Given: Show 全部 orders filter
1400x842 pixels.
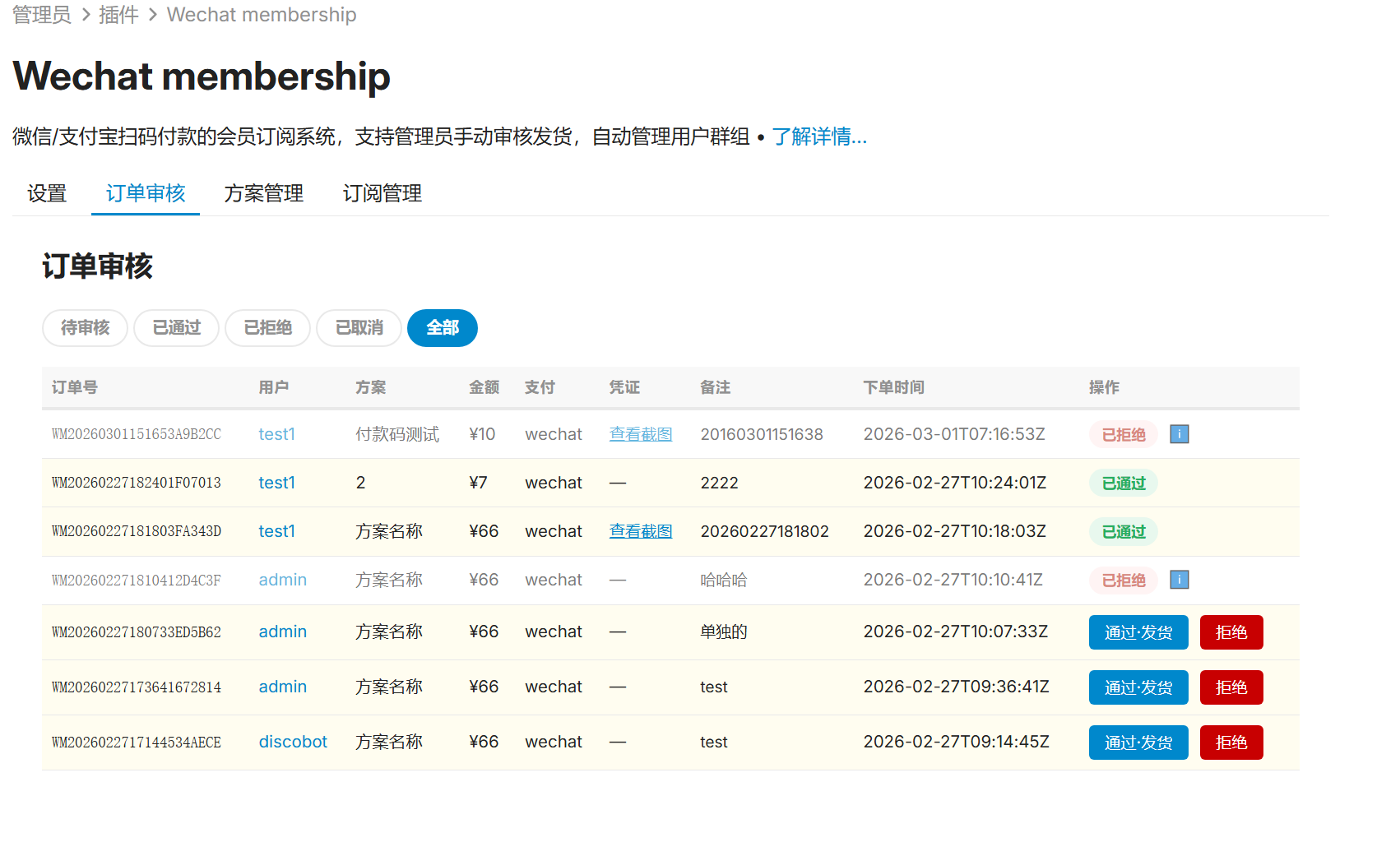Looking at the screenshot, I should [x=443, y=328].
